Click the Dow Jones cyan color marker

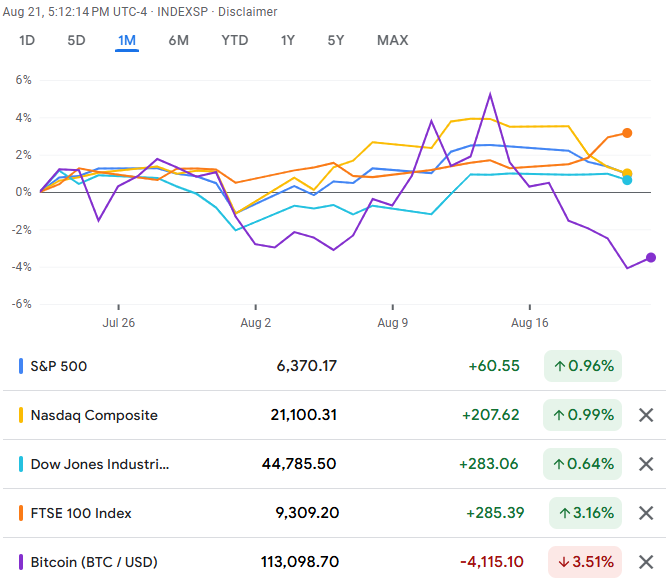(x=21, y=464)
